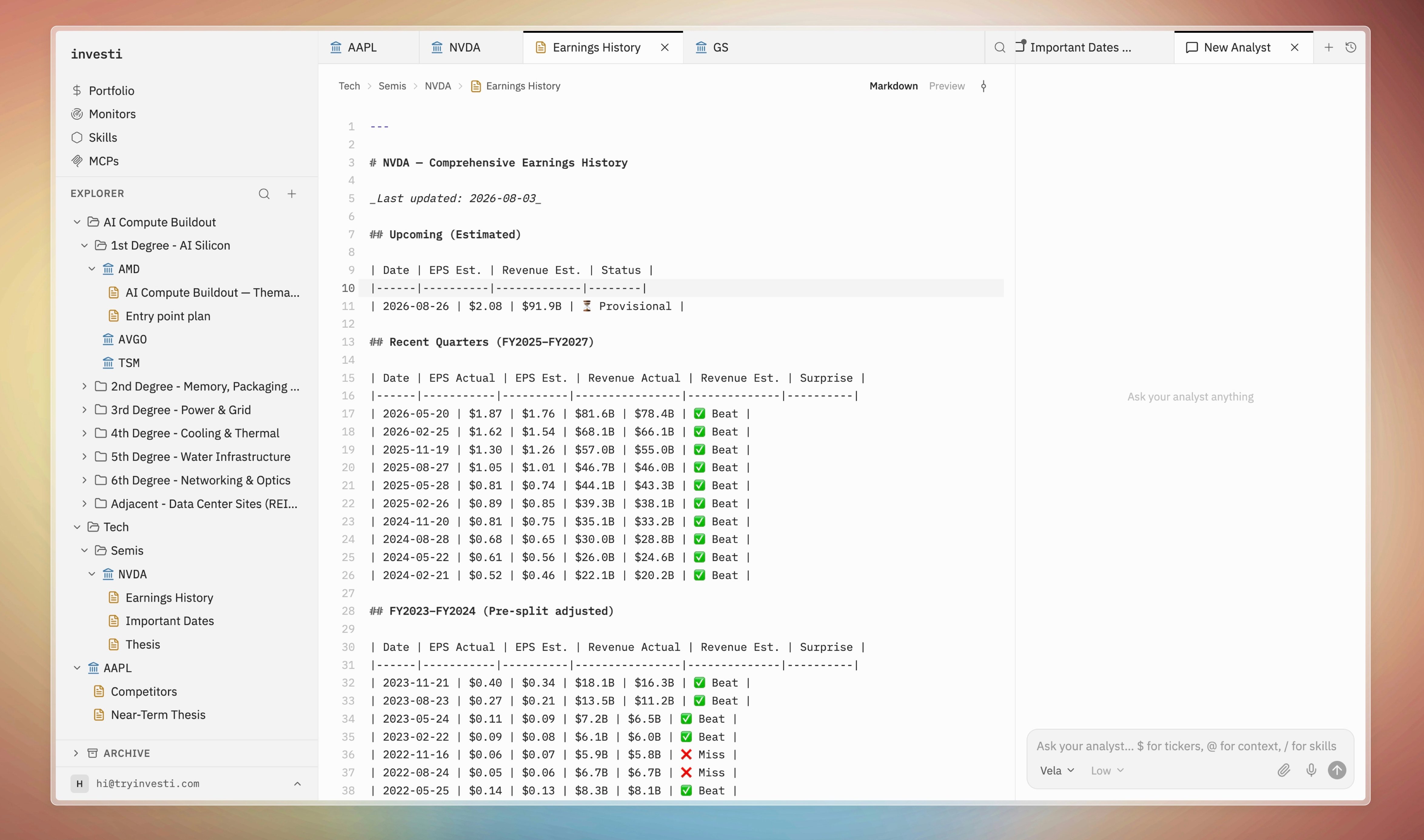Search the Explorer tree
The image size is (1424, 840).
click(x=264, y=194)
